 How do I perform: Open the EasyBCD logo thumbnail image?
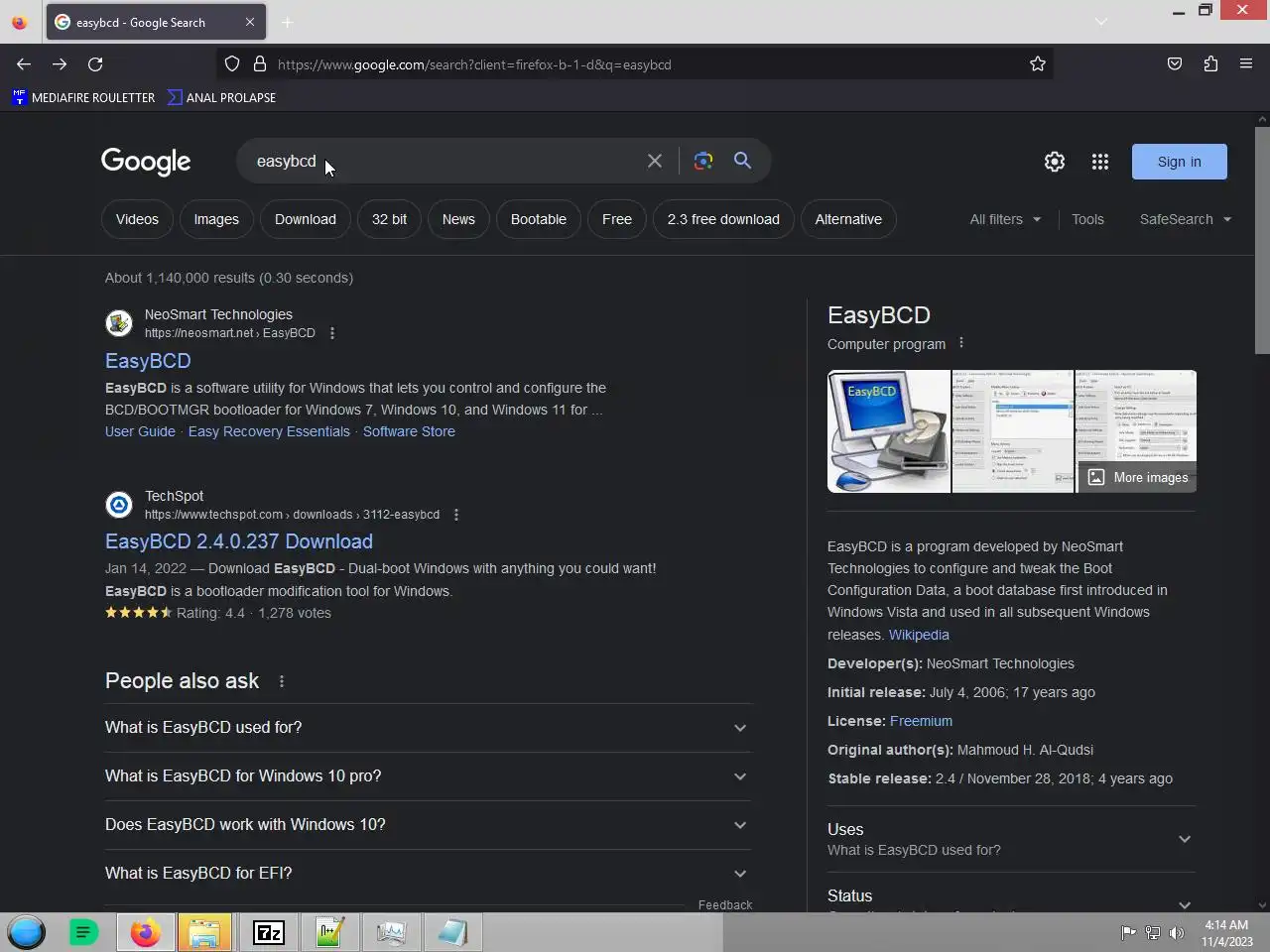889,431
